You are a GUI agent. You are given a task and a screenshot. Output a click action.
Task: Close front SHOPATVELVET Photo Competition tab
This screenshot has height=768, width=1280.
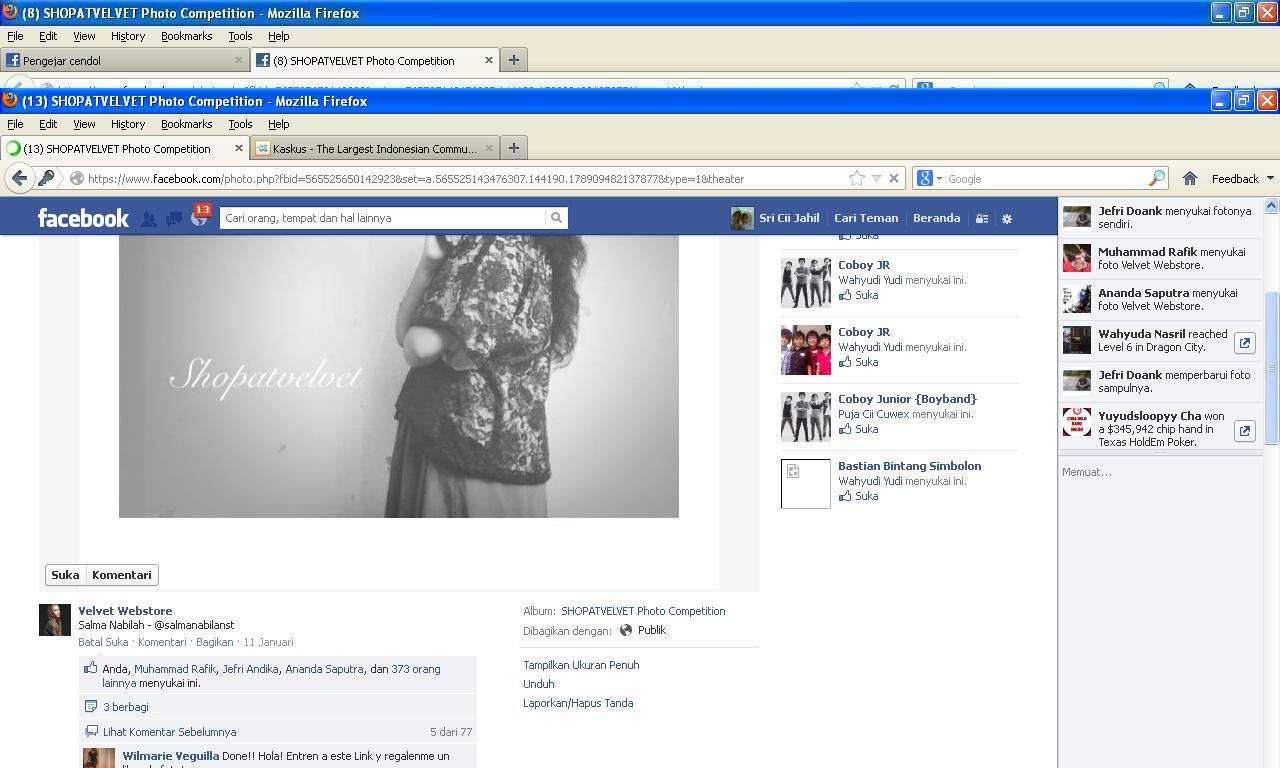point(239,148)
